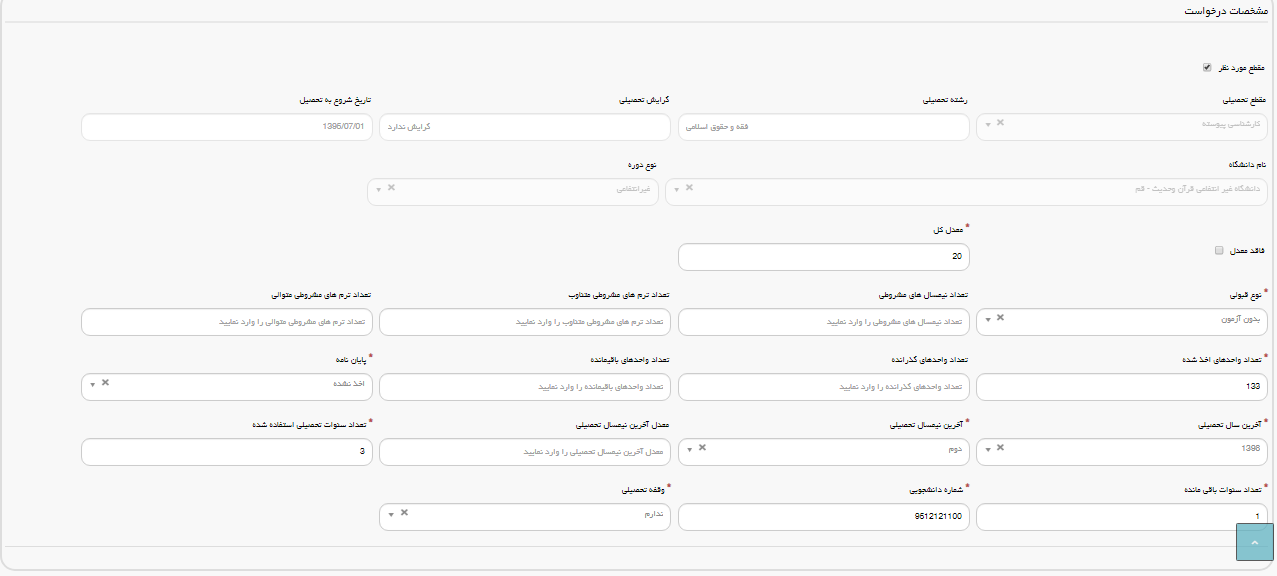Viewport: 1277px width, 576px height.
Task: Open the آخرین نیمسال تحصیلی dropdown arrow
Action: (x=690, y=451)
